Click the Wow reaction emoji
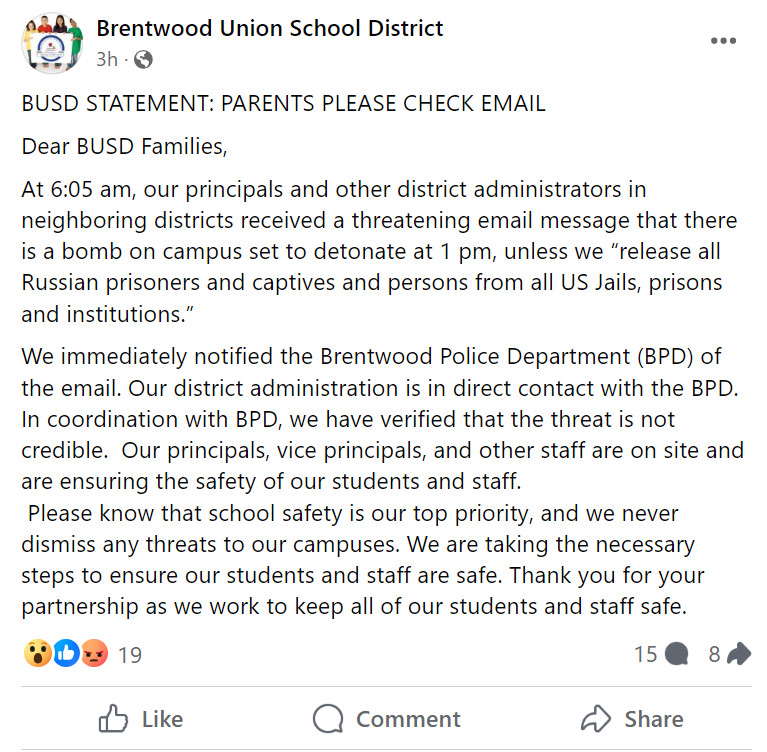 [x=37, y=654]
